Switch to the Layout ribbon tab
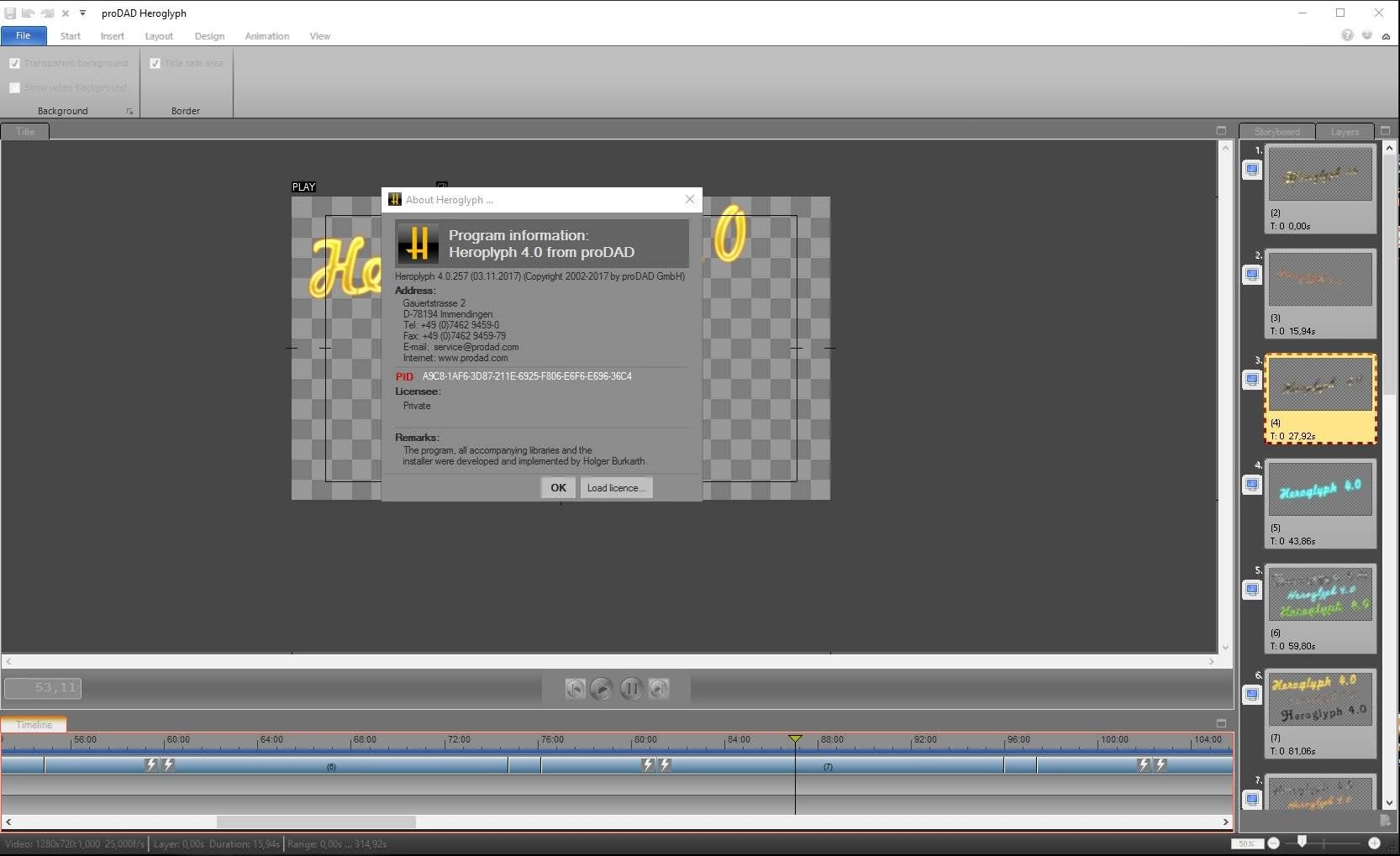1400x856 pixels. [x=159, y=36]
